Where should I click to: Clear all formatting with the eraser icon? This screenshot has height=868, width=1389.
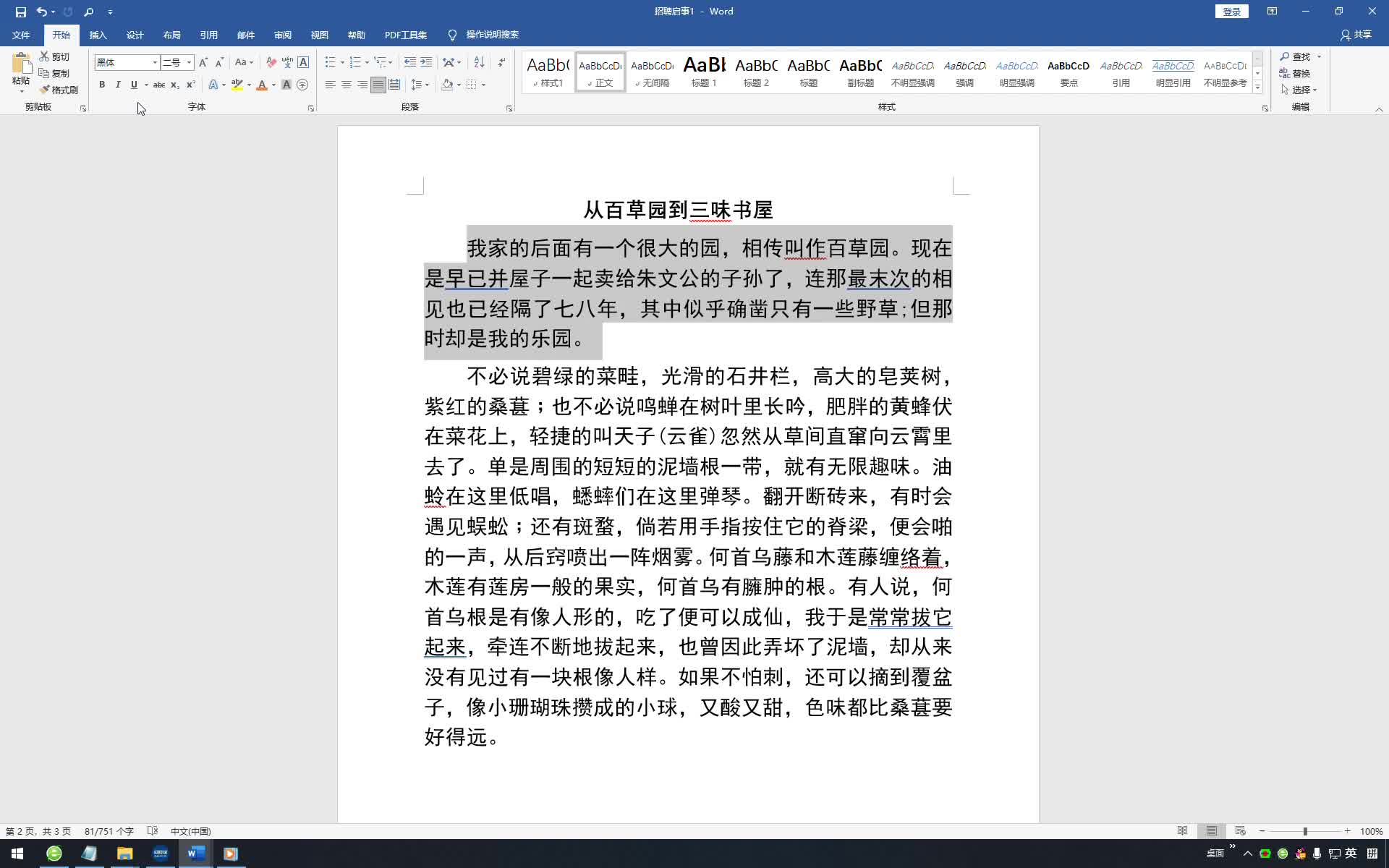(x=271, y=62)
